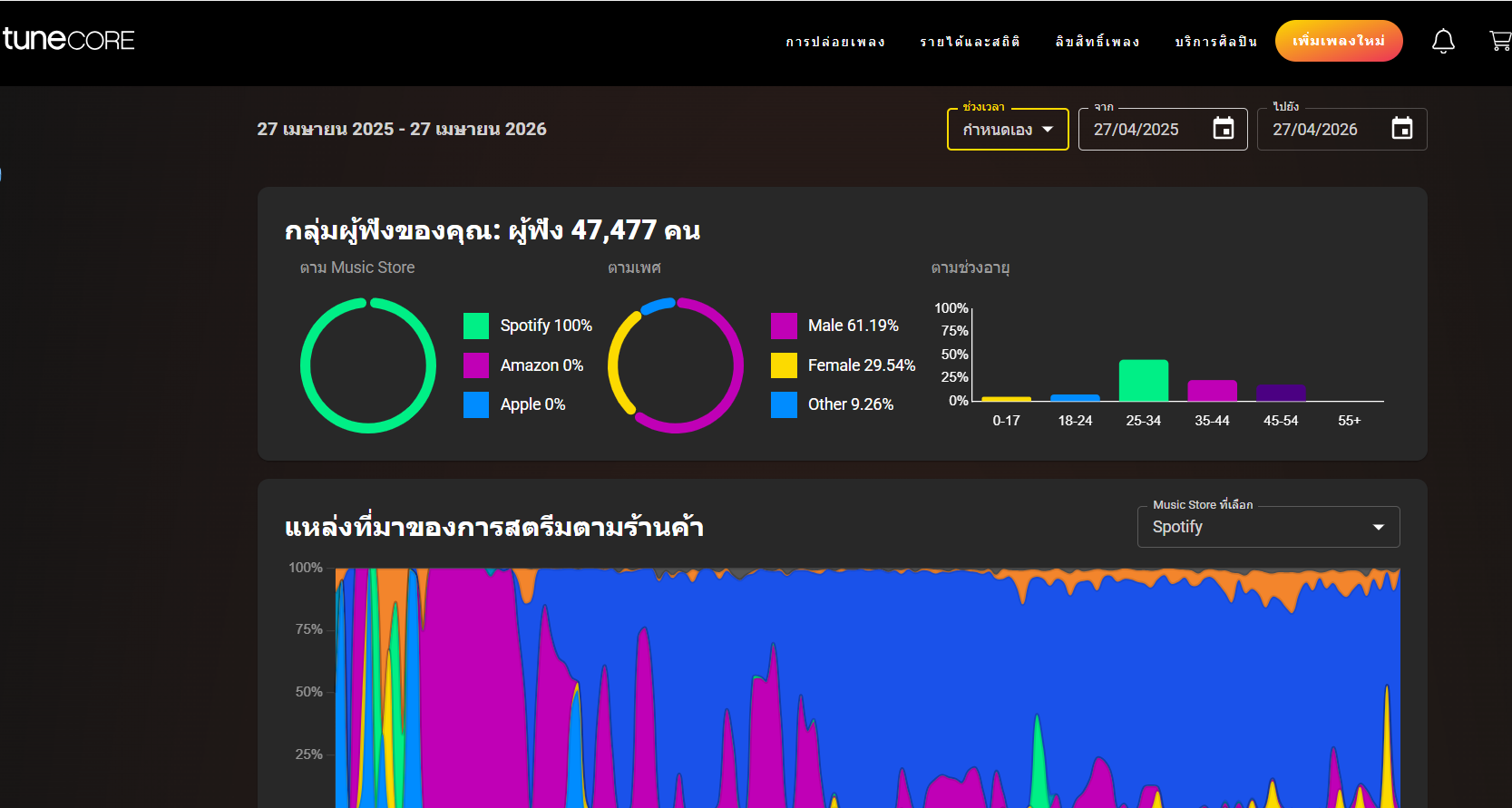1512x808 pixels.
Task: Click the gender donut chart
Action: (676, 365)
